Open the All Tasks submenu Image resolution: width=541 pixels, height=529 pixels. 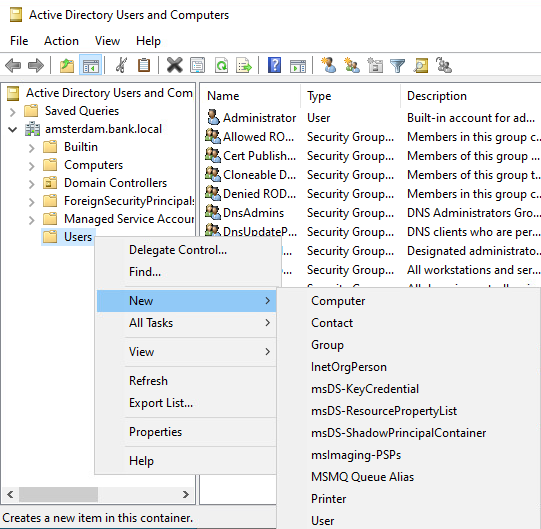coord(187,323)
